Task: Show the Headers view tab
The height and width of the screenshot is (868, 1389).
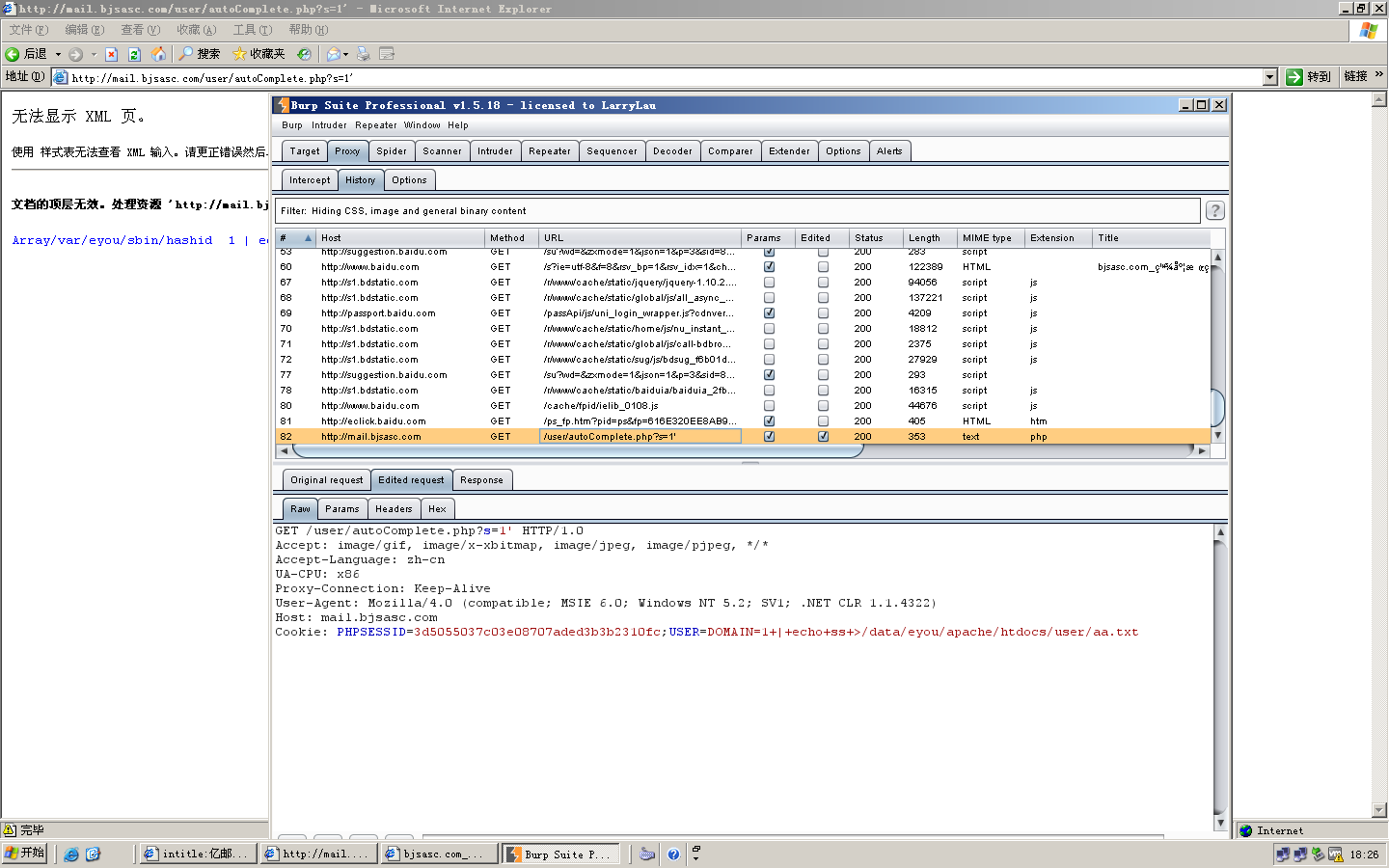Action: (x=394, y=509)
